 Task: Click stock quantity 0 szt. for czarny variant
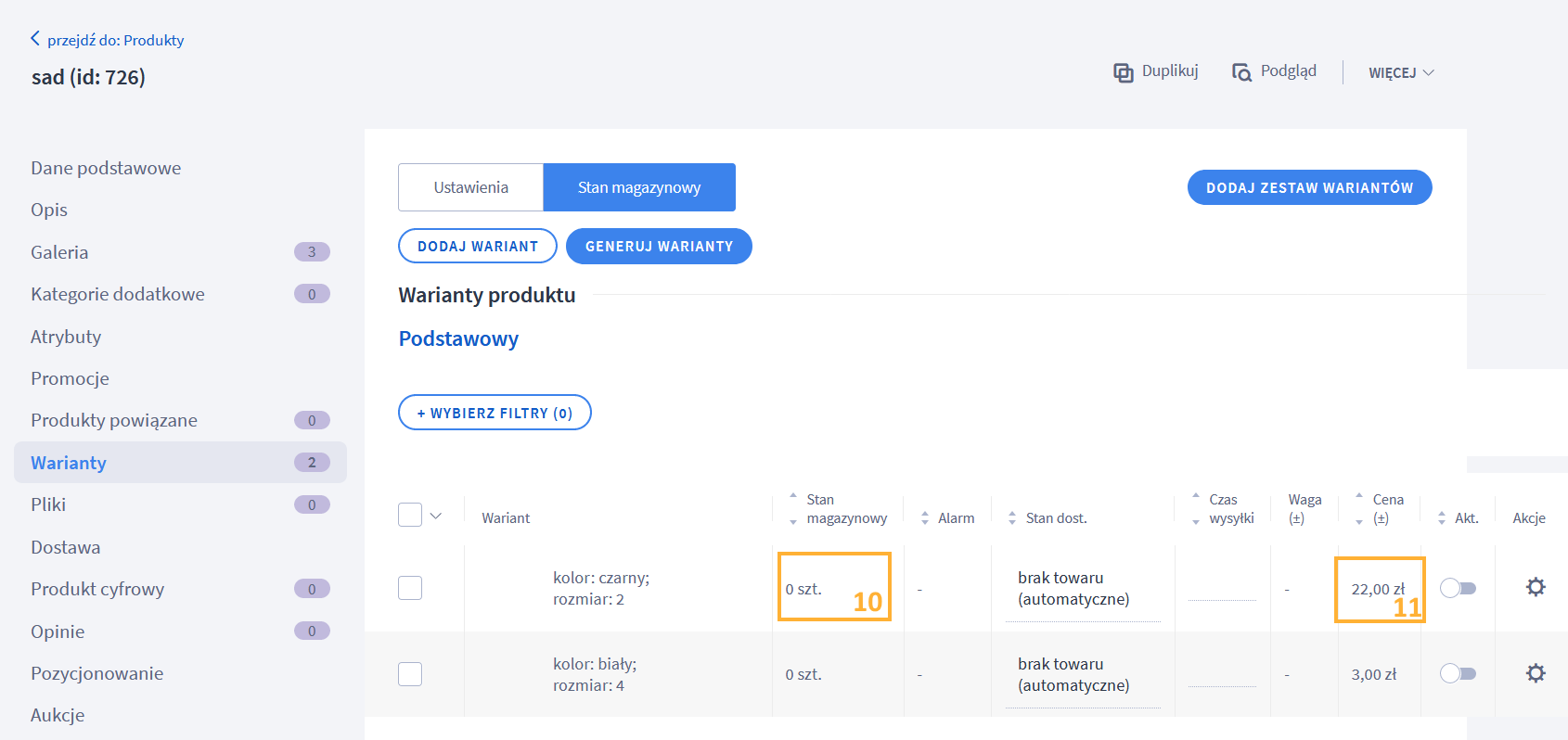(803, 589)
